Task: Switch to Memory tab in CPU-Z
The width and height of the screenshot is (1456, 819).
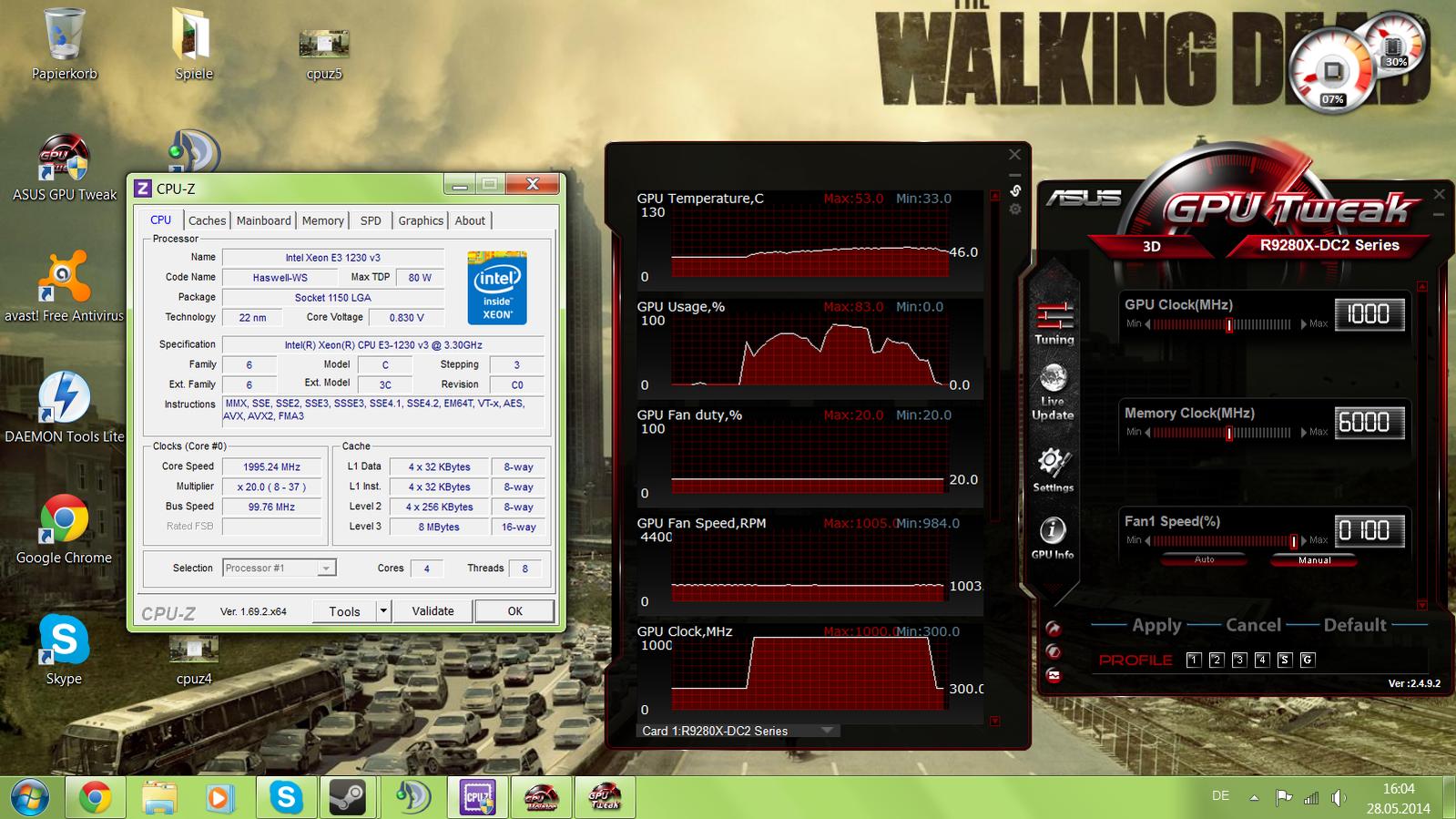Action: pyautogui.click(x=323, y=220)
